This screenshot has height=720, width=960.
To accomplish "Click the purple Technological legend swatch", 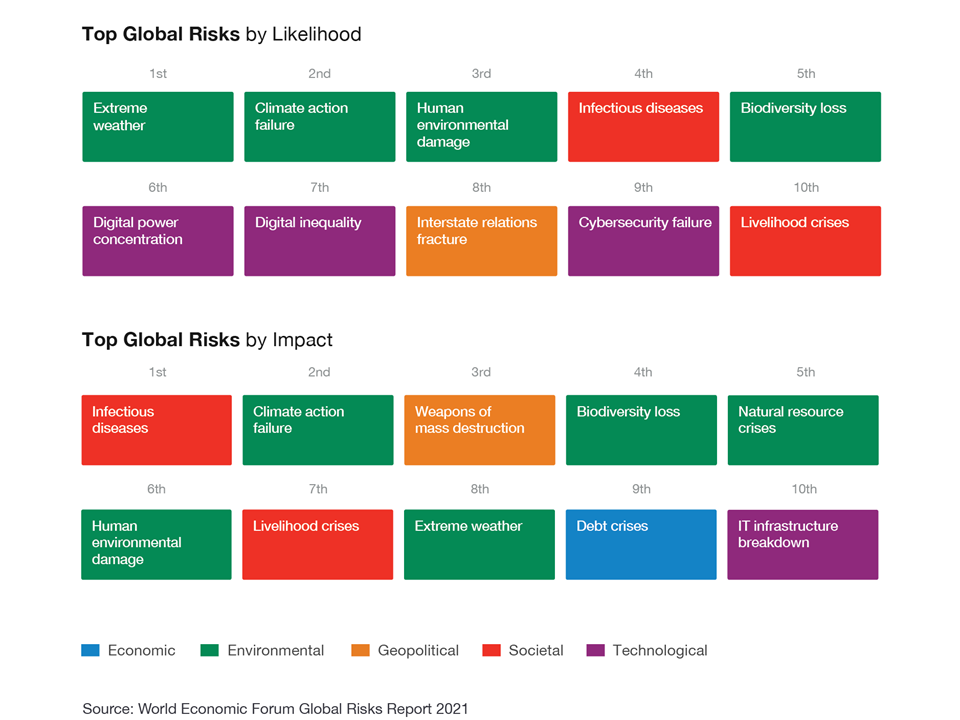I will click(x=595, y=650).
